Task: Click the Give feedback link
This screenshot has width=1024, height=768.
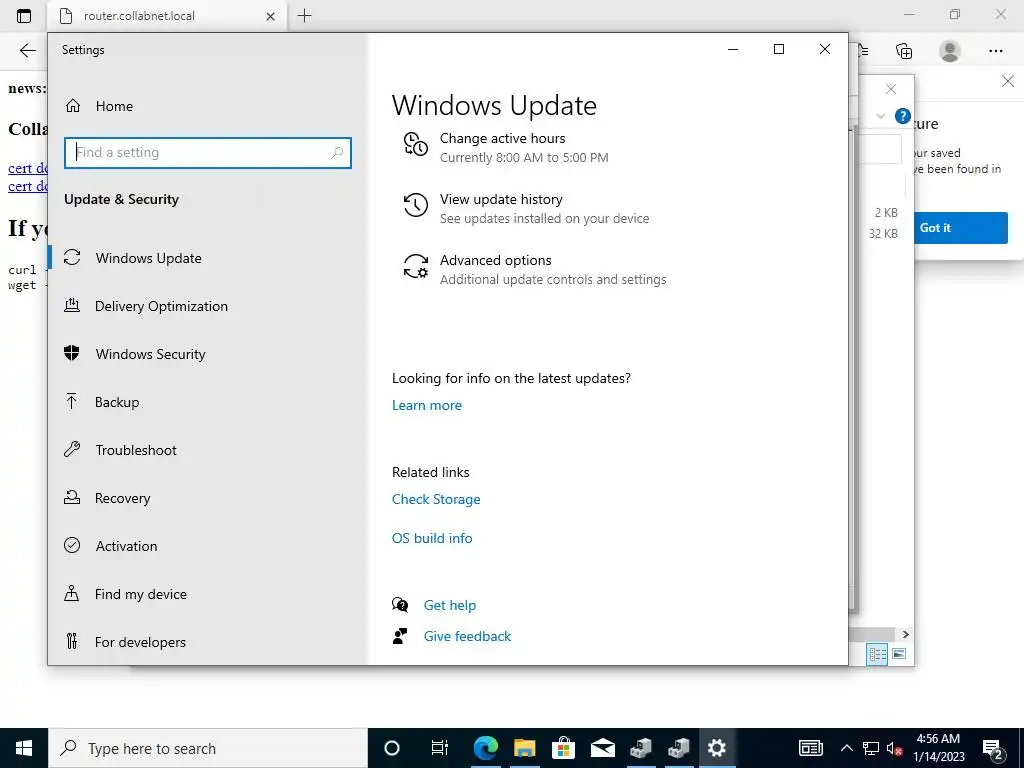Action: tap(467, 636)
